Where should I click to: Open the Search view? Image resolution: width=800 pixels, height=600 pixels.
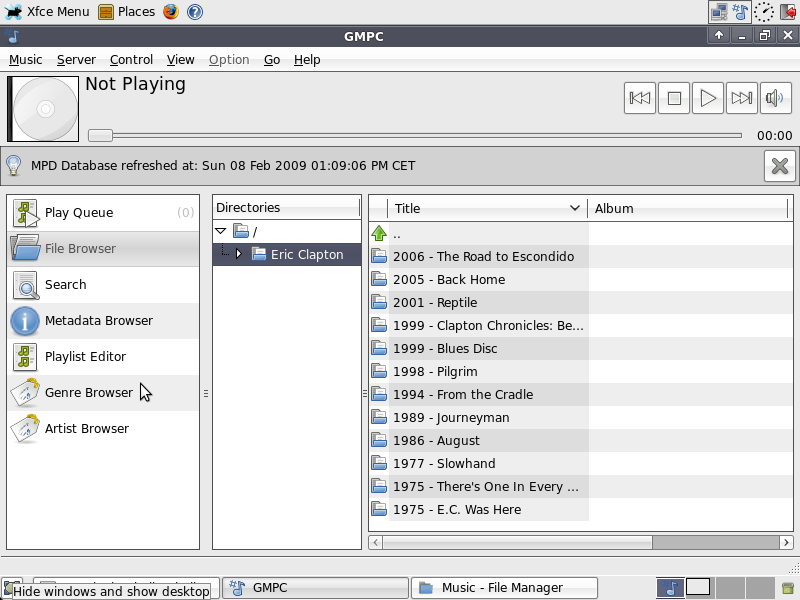pos(103,285)
